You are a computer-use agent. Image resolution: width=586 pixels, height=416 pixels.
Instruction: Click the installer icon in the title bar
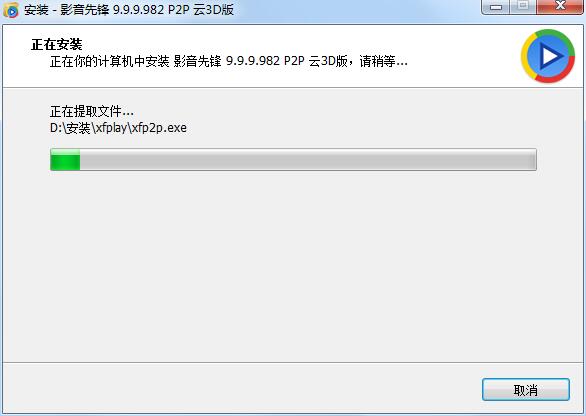(x=11, y=10)
